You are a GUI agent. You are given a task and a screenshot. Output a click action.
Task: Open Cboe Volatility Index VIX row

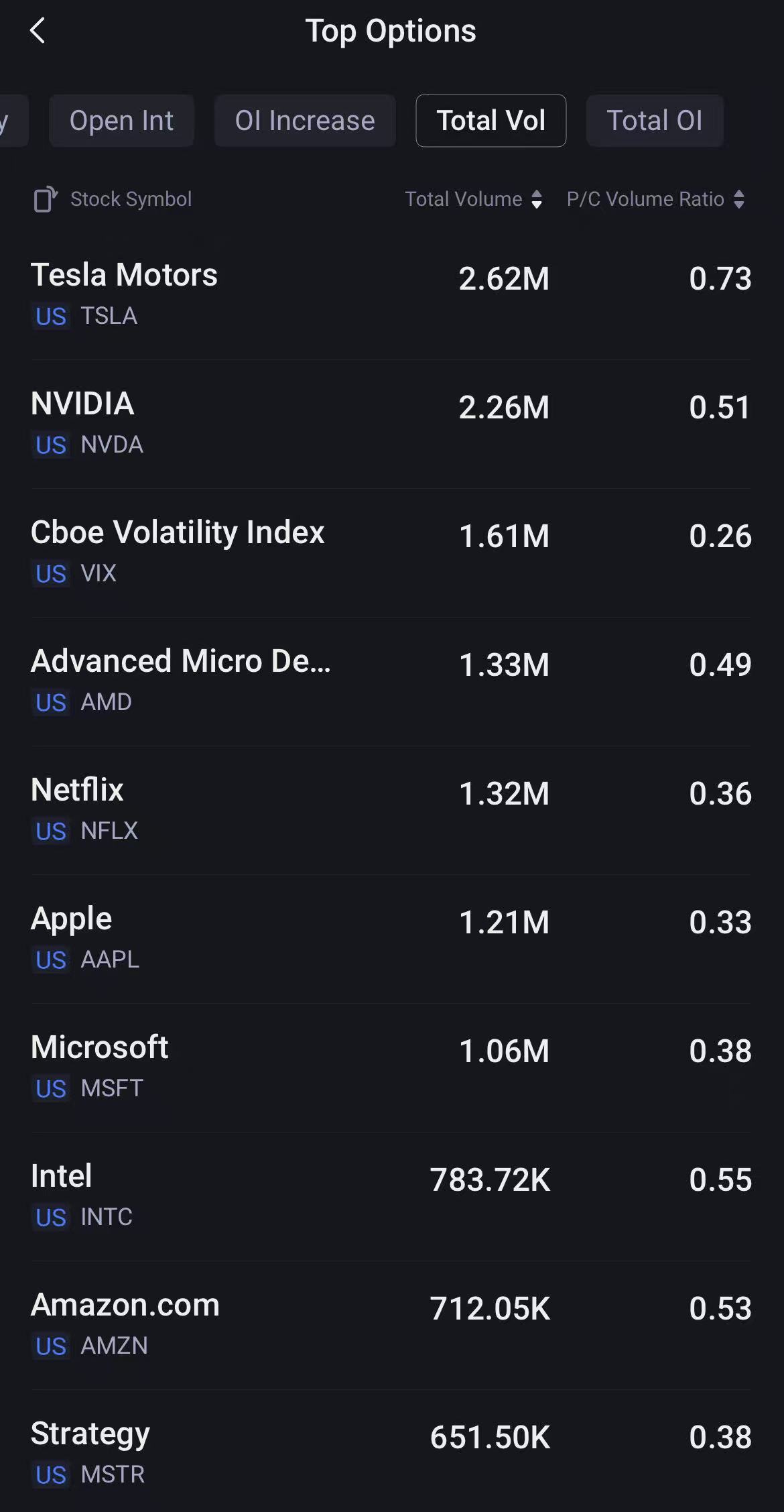click(x=391, y=551)
